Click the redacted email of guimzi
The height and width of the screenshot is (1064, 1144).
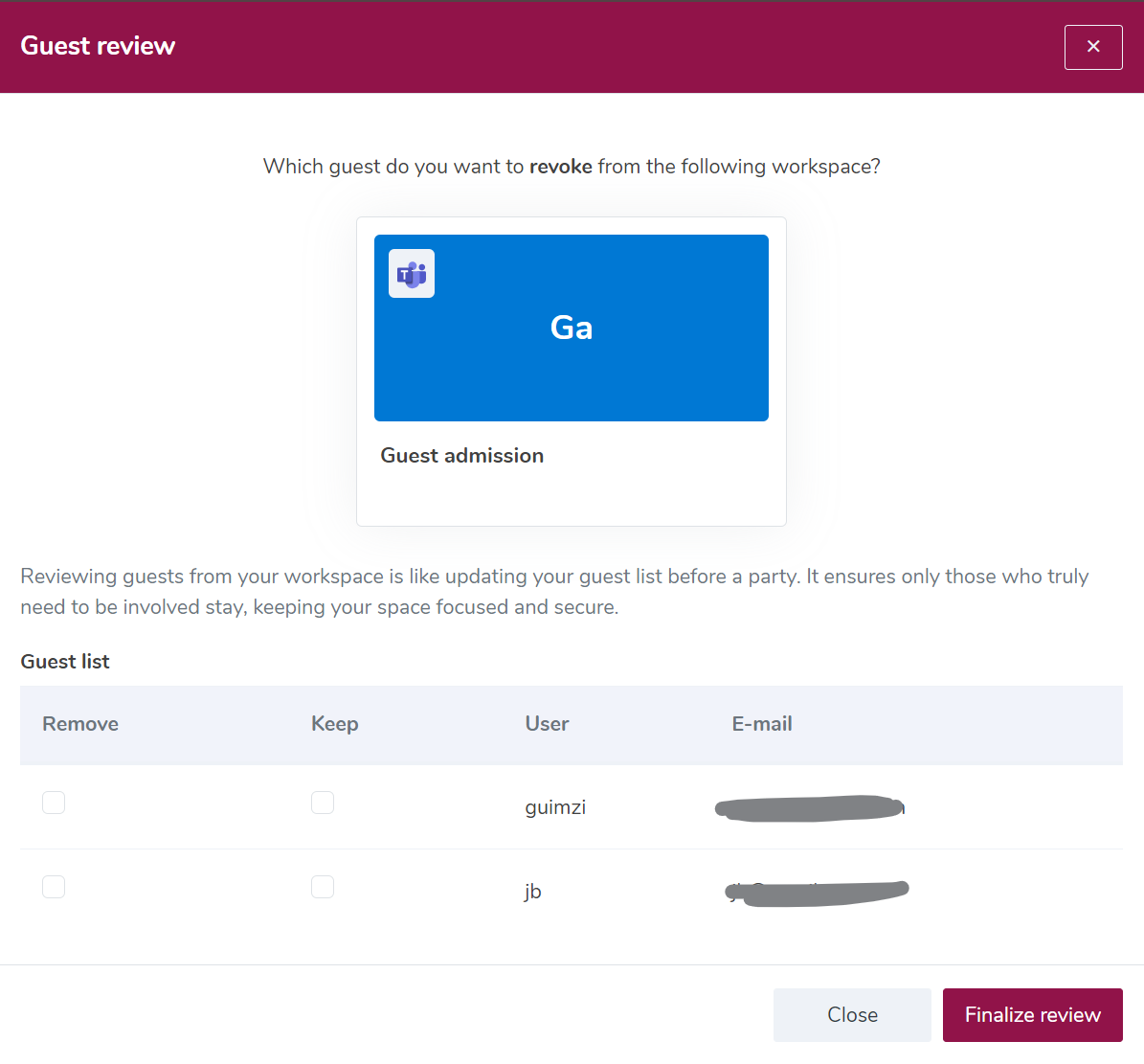[810, 808]
